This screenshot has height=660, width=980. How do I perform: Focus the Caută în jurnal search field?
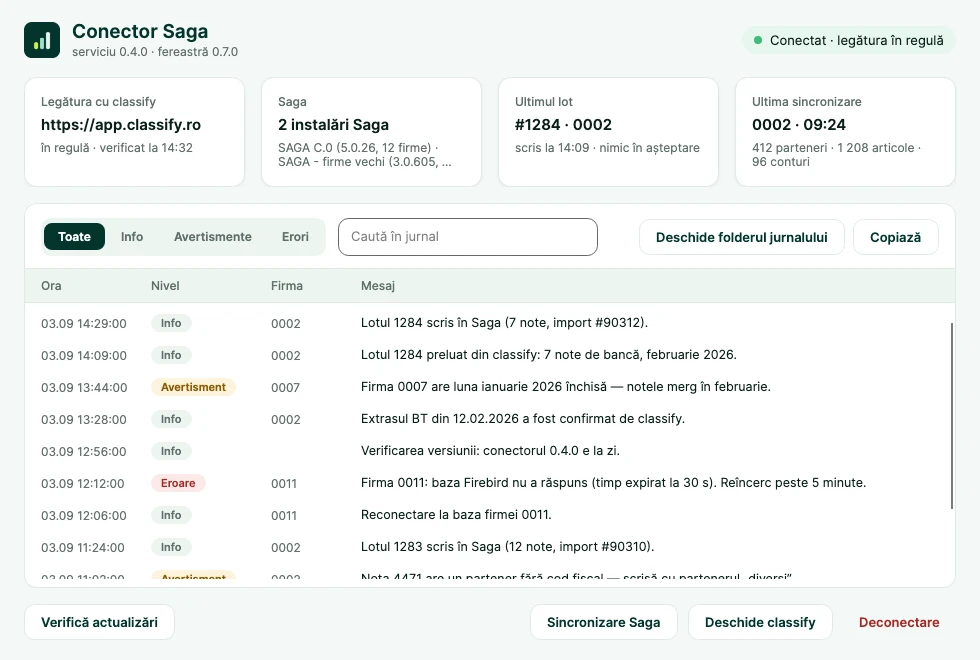pos(468,237)
